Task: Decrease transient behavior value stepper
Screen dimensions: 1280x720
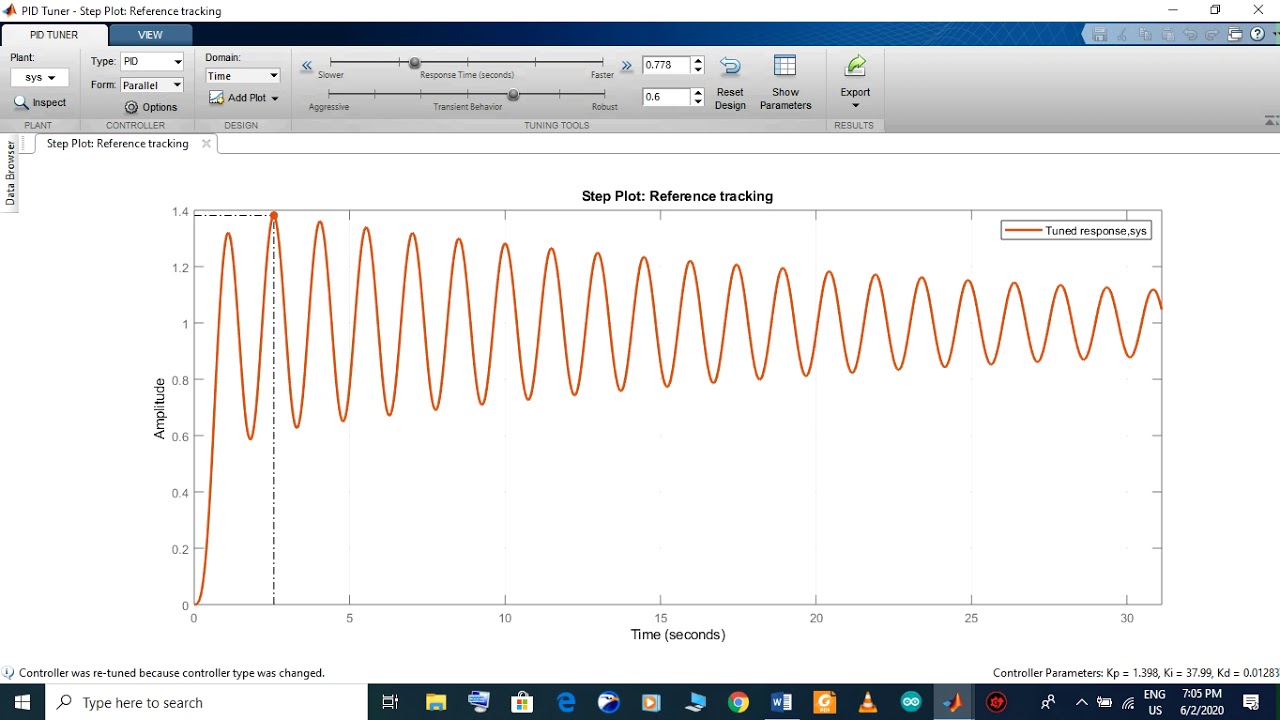Action: [x=698, y=102]
